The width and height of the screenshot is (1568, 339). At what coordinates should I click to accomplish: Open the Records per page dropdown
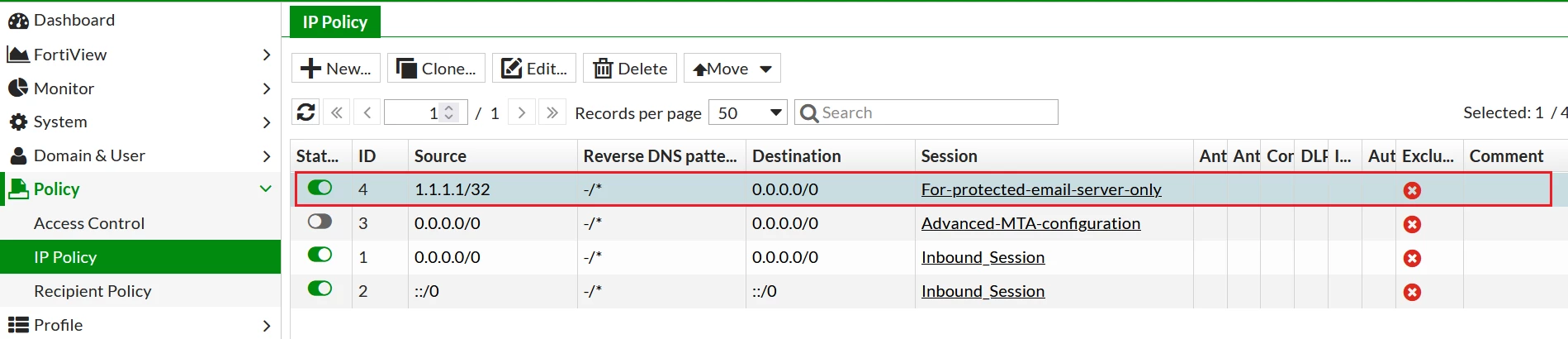pos(748,112)
